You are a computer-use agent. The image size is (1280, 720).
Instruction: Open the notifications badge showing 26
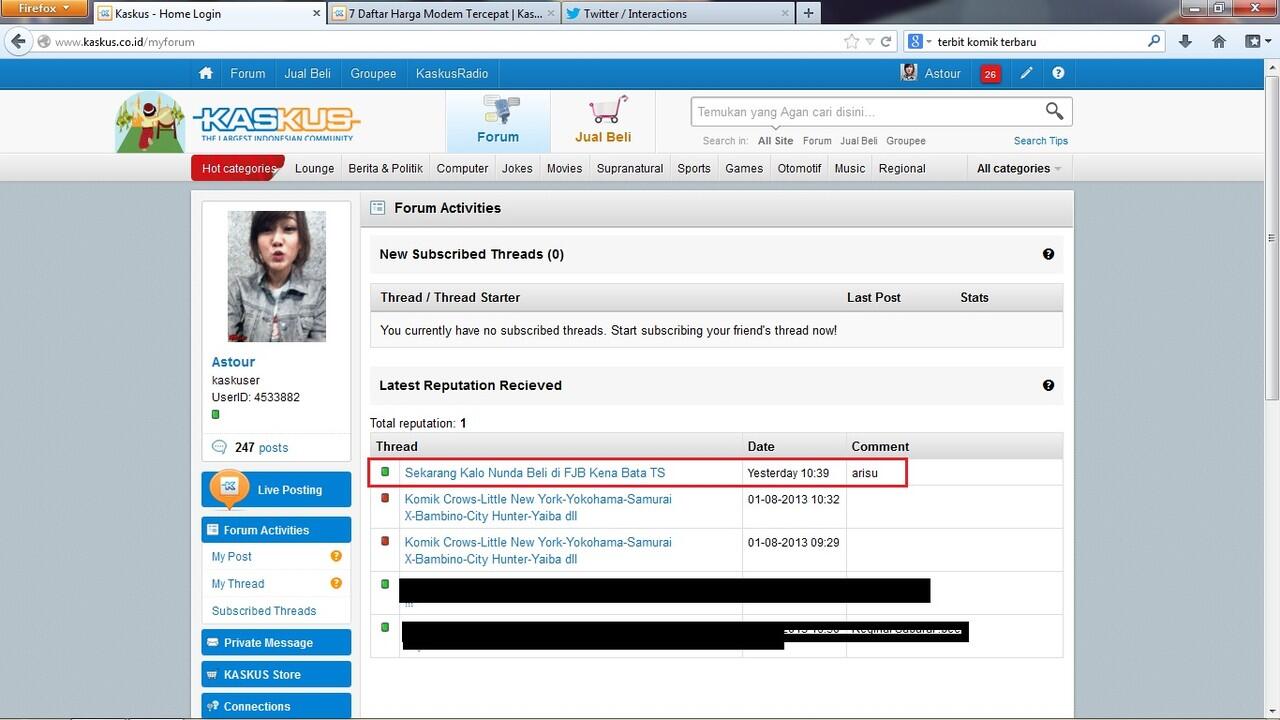click(990, 74)
